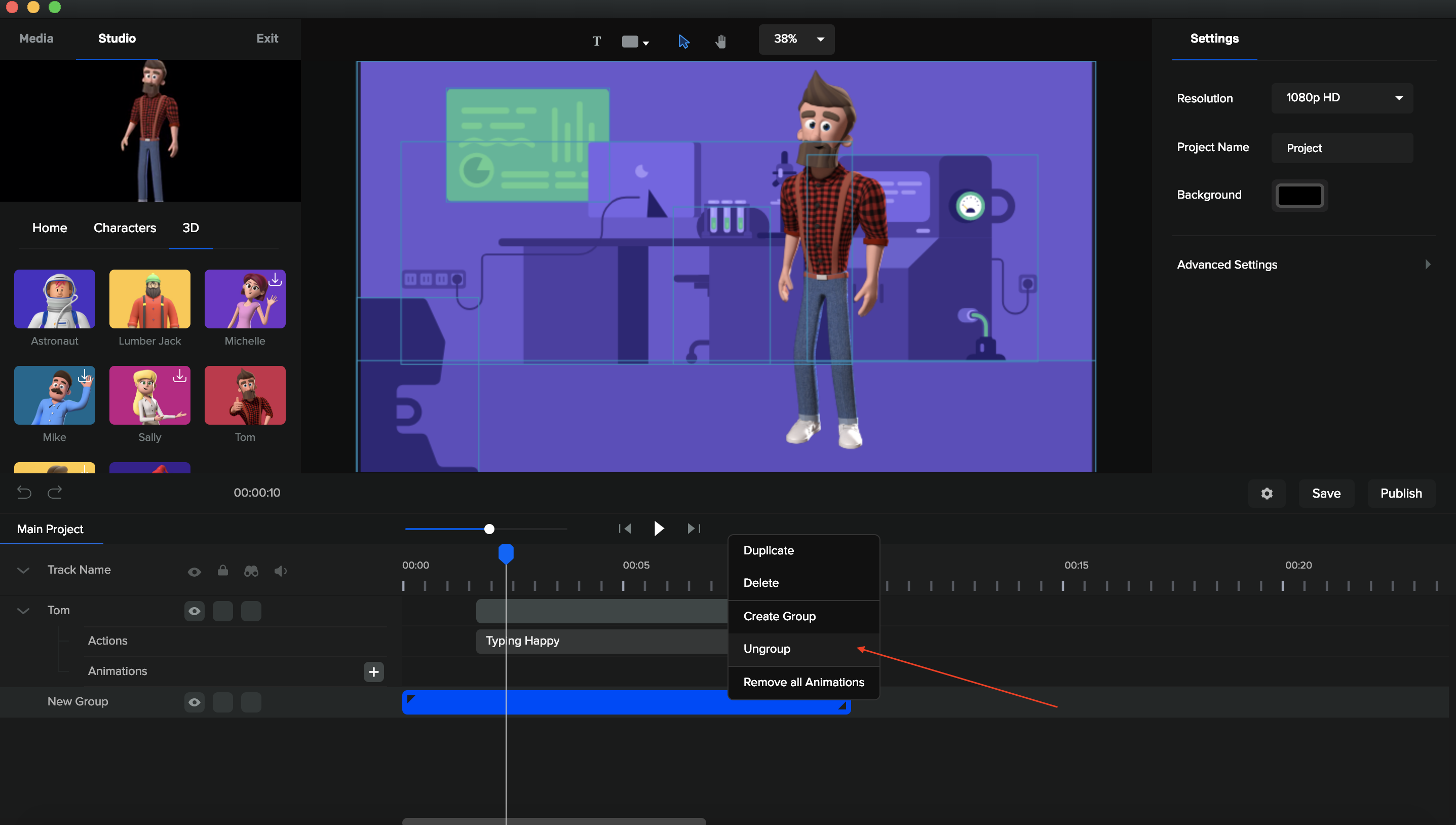
Task: Select the Tom character thumbnail
Action: (245, 395)
